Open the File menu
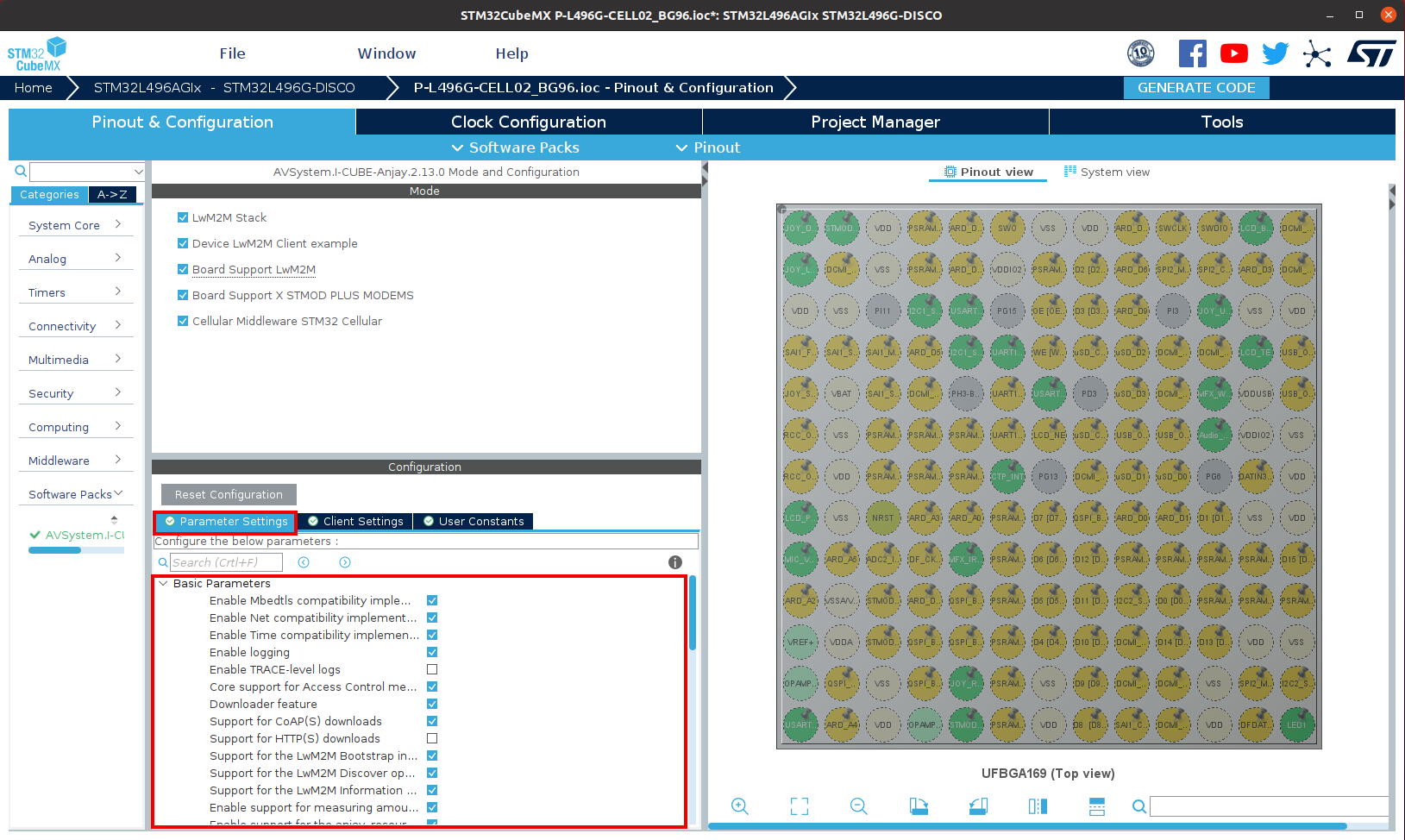The height and width of the screenshot is (840, 1405). click(232, 53)
